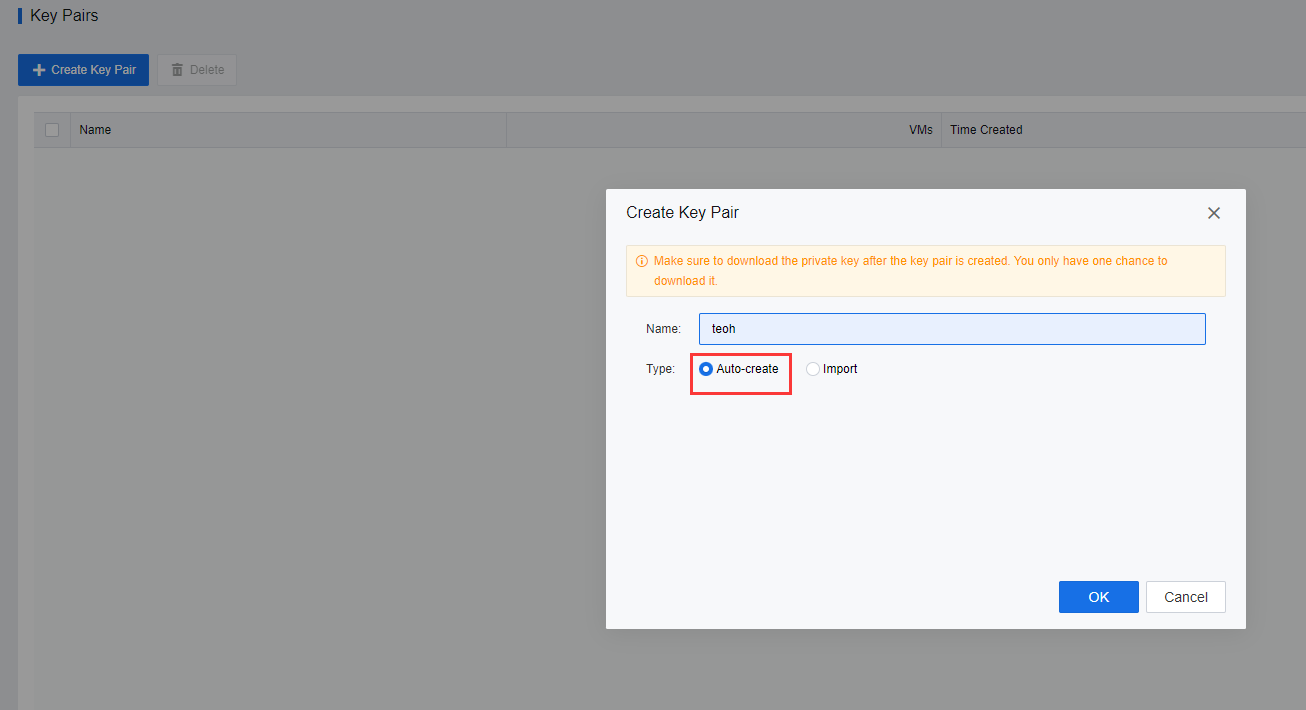The width and height of the screenshot is (1306, 710).
Task: Click the Name column header
Action: click(95, 130)
